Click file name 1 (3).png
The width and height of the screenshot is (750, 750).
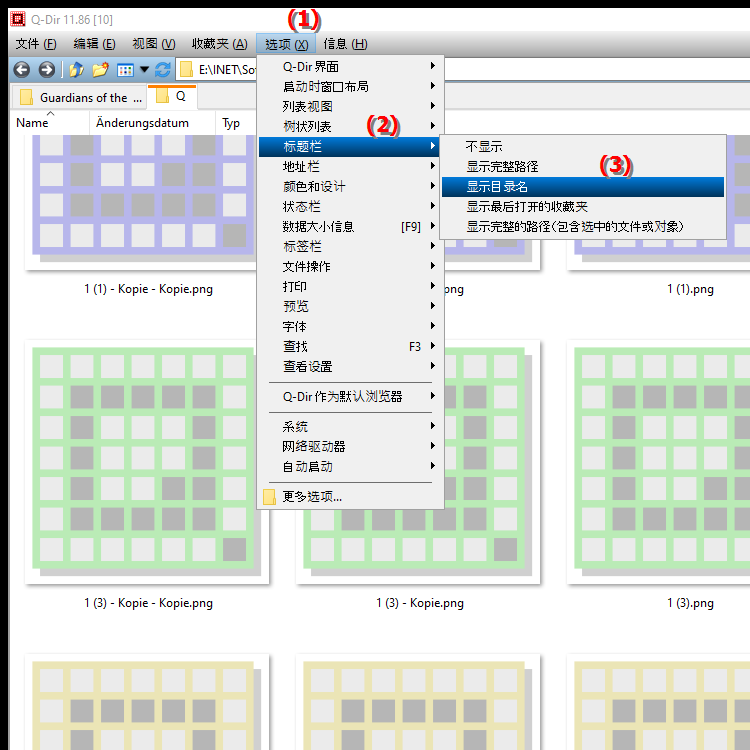point(690,603)
